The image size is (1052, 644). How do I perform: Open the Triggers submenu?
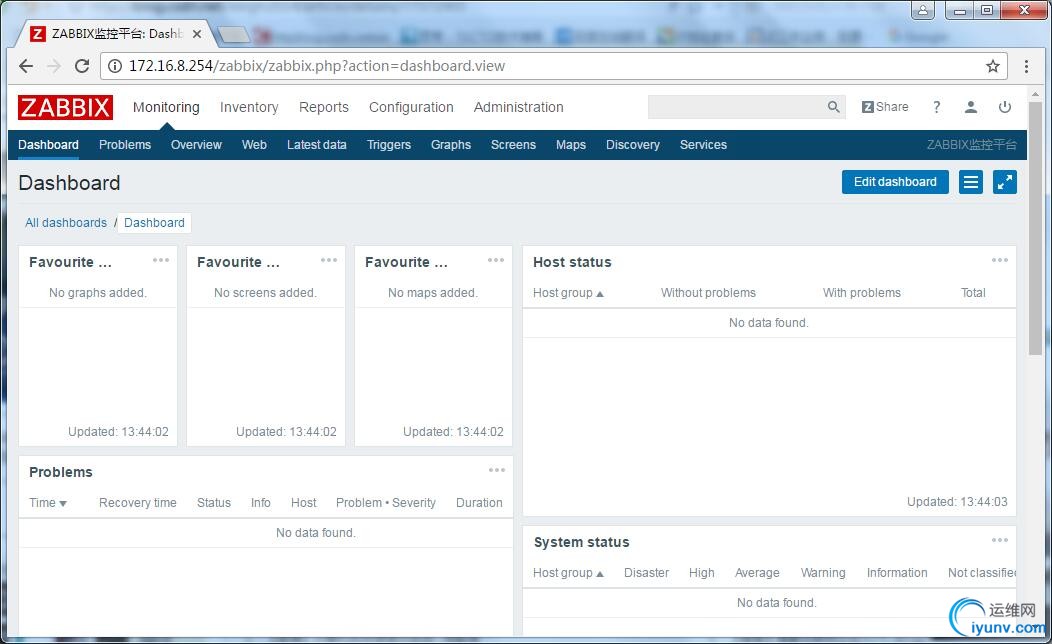point(388,145)
